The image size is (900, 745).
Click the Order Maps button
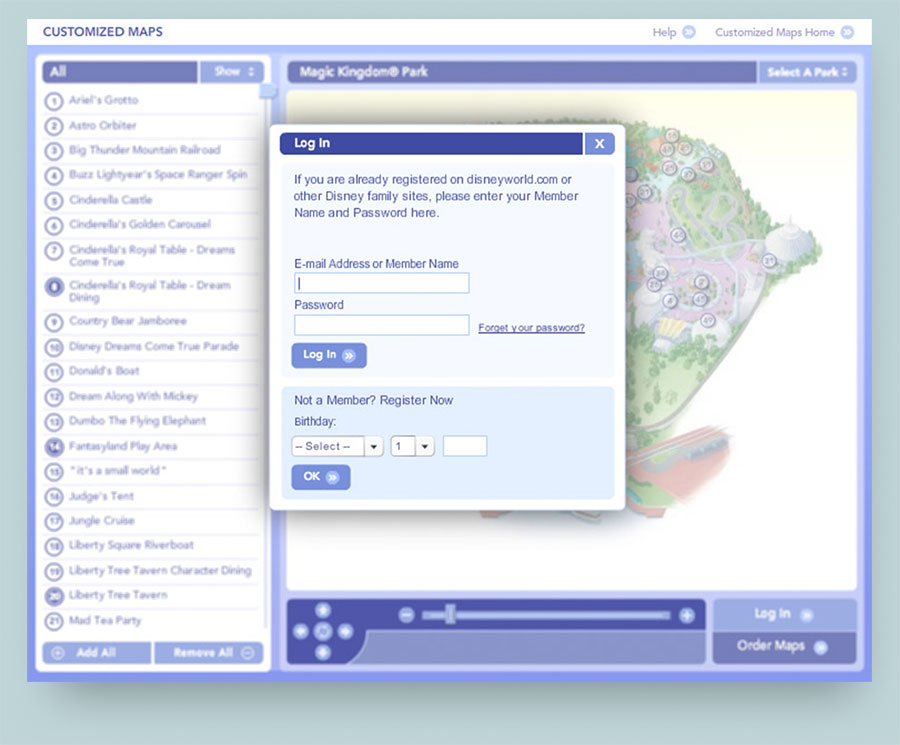(783, 646)
